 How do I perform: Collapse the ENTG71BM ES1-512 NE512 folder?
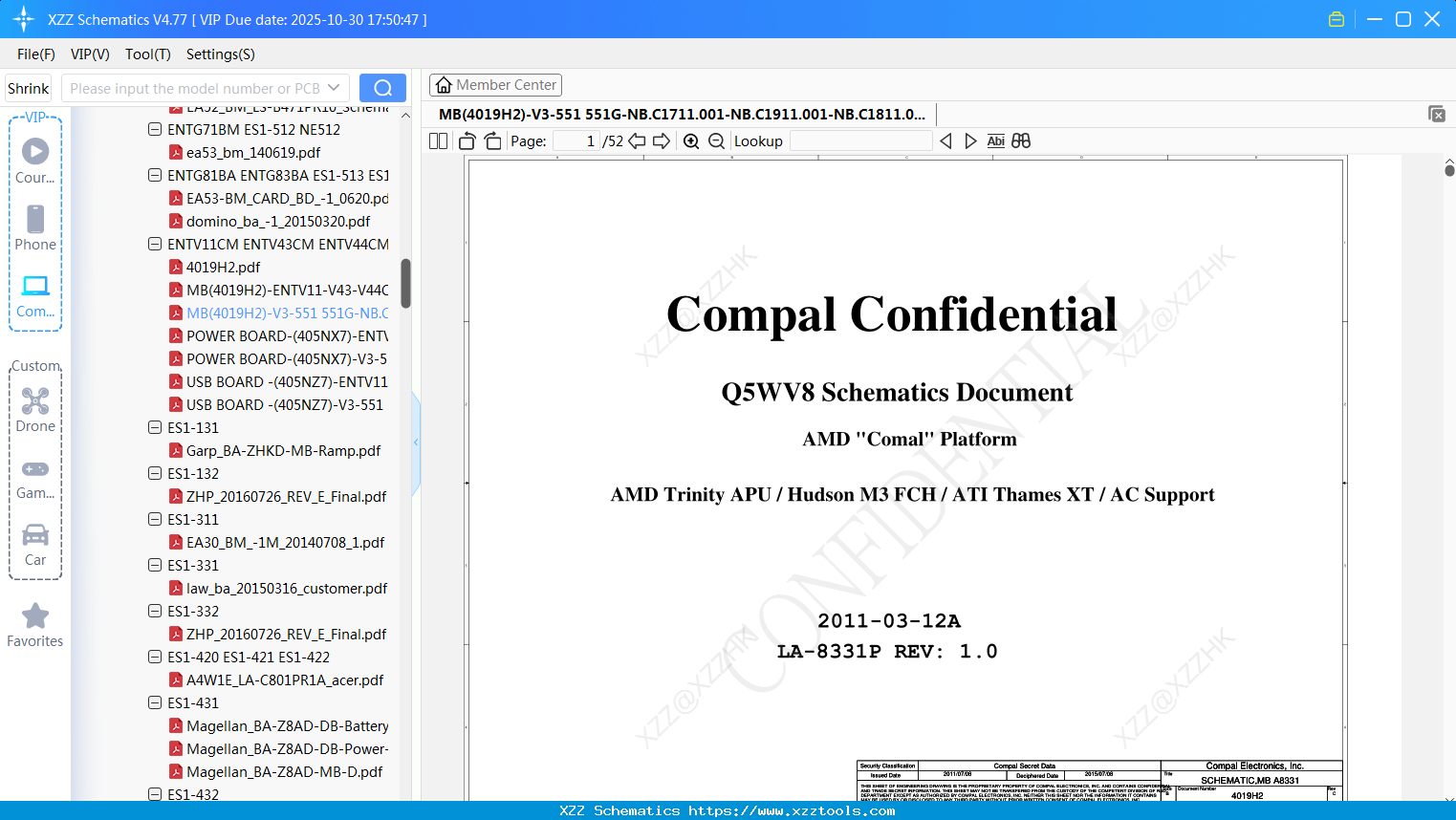coord(155,129)
